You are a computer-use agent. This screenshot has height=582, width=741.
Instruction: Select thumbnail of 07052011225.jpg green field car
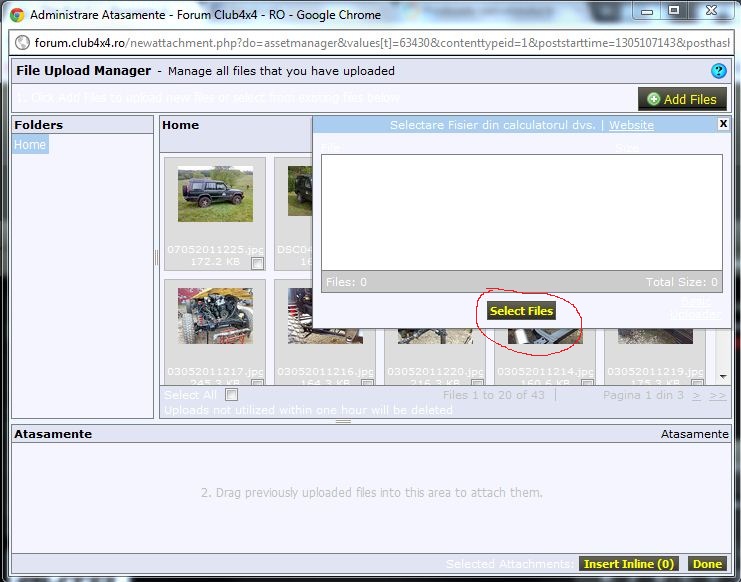coord(215,194)
